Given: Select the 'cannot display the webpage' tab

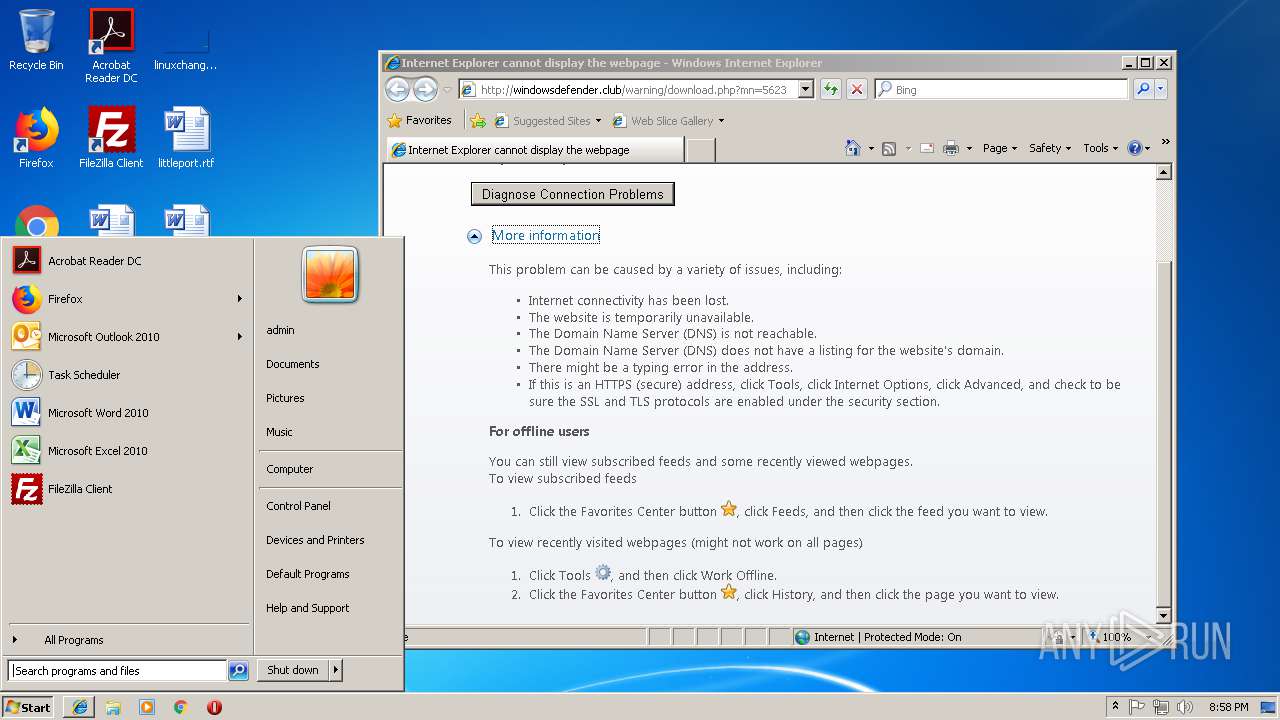Looking at the screenshot, I should pos(534,150).
